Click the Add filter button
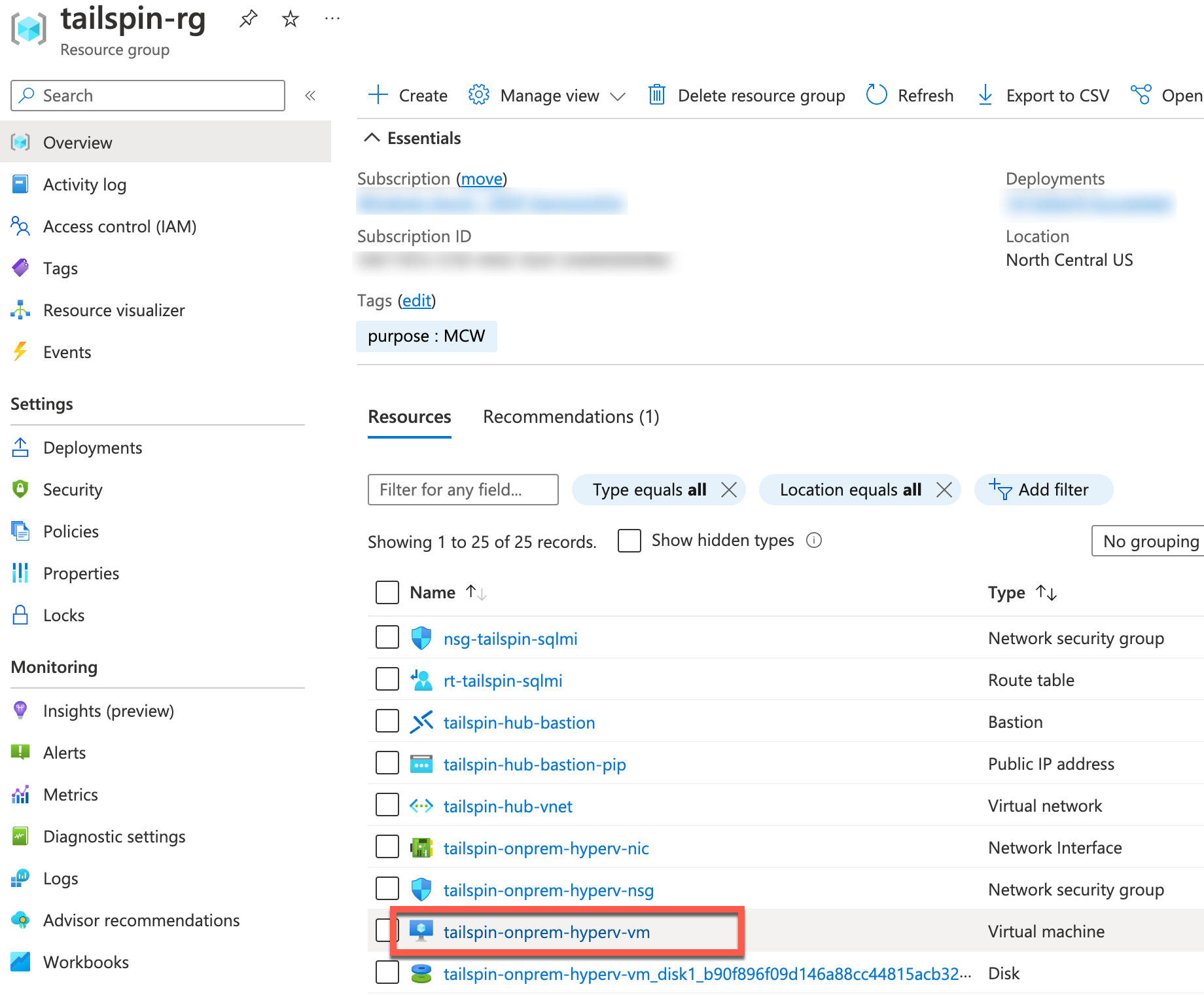This screenshot has height=995, width=1204. [x=1043, y=490]
